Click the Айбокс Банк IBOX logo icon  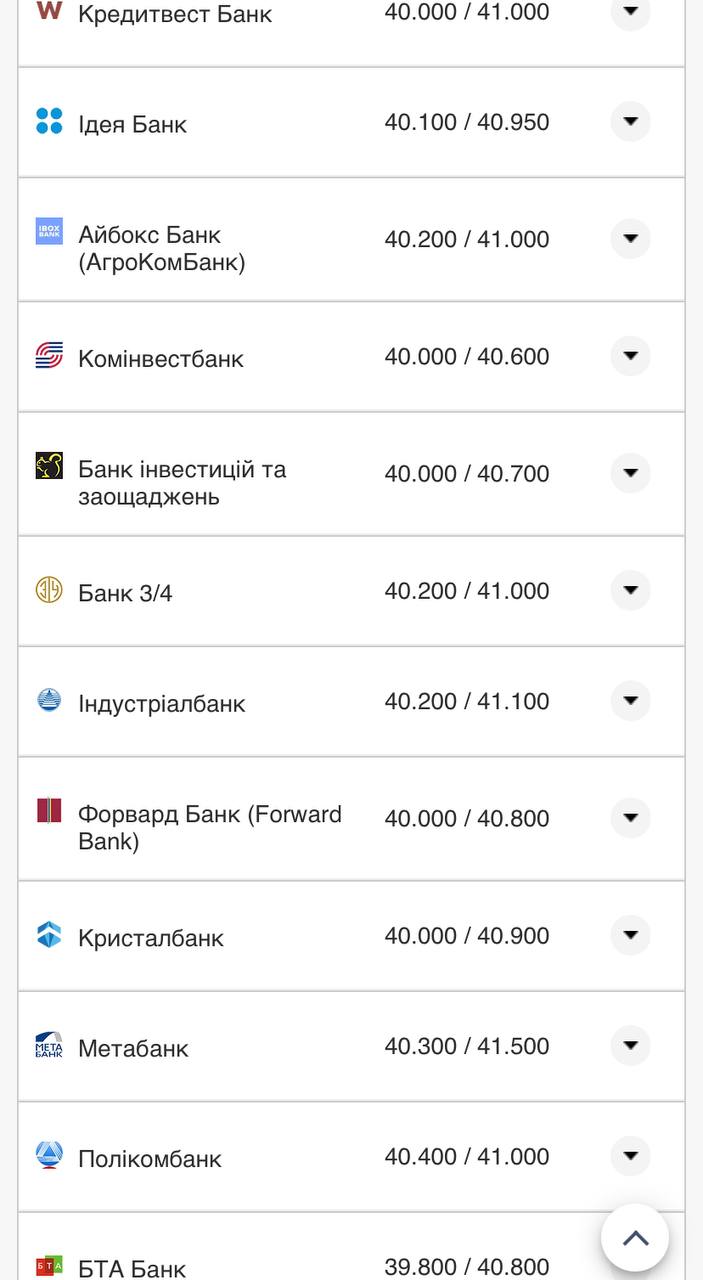(49, 231)
